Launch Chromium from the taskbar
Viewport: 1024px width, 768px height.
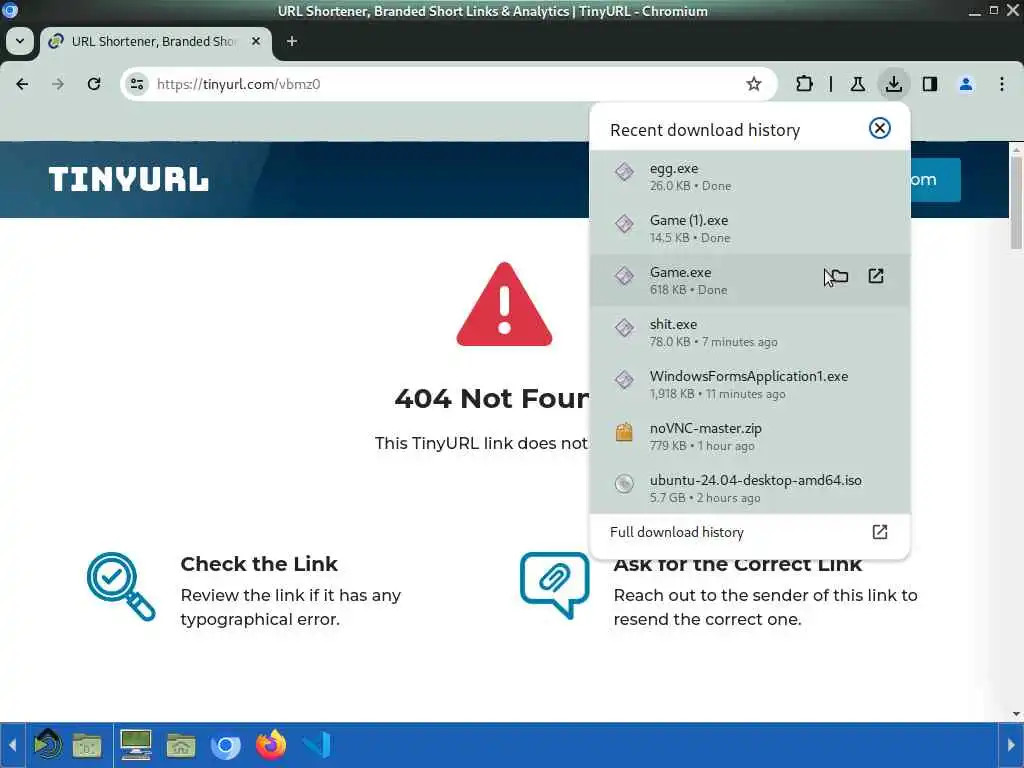225,745
